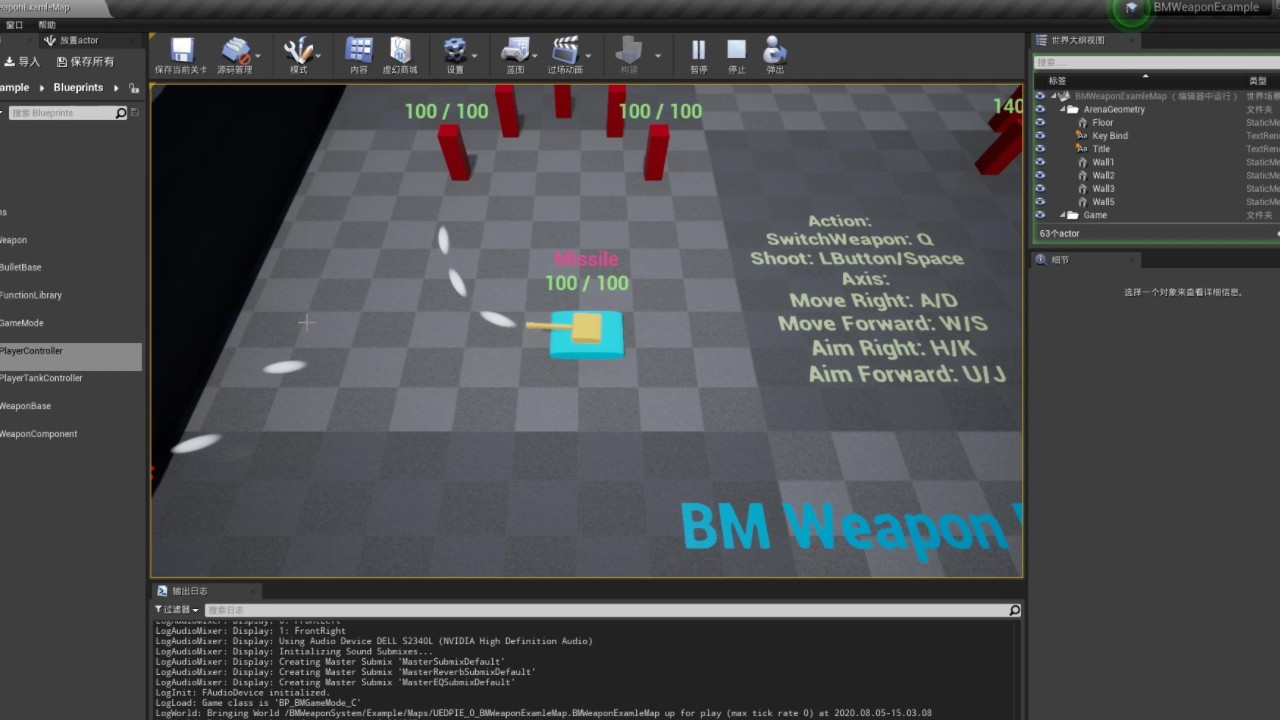Select the PlayerController blueprint item
This screenshot has width=1280, height=720.
pos(70,352)
